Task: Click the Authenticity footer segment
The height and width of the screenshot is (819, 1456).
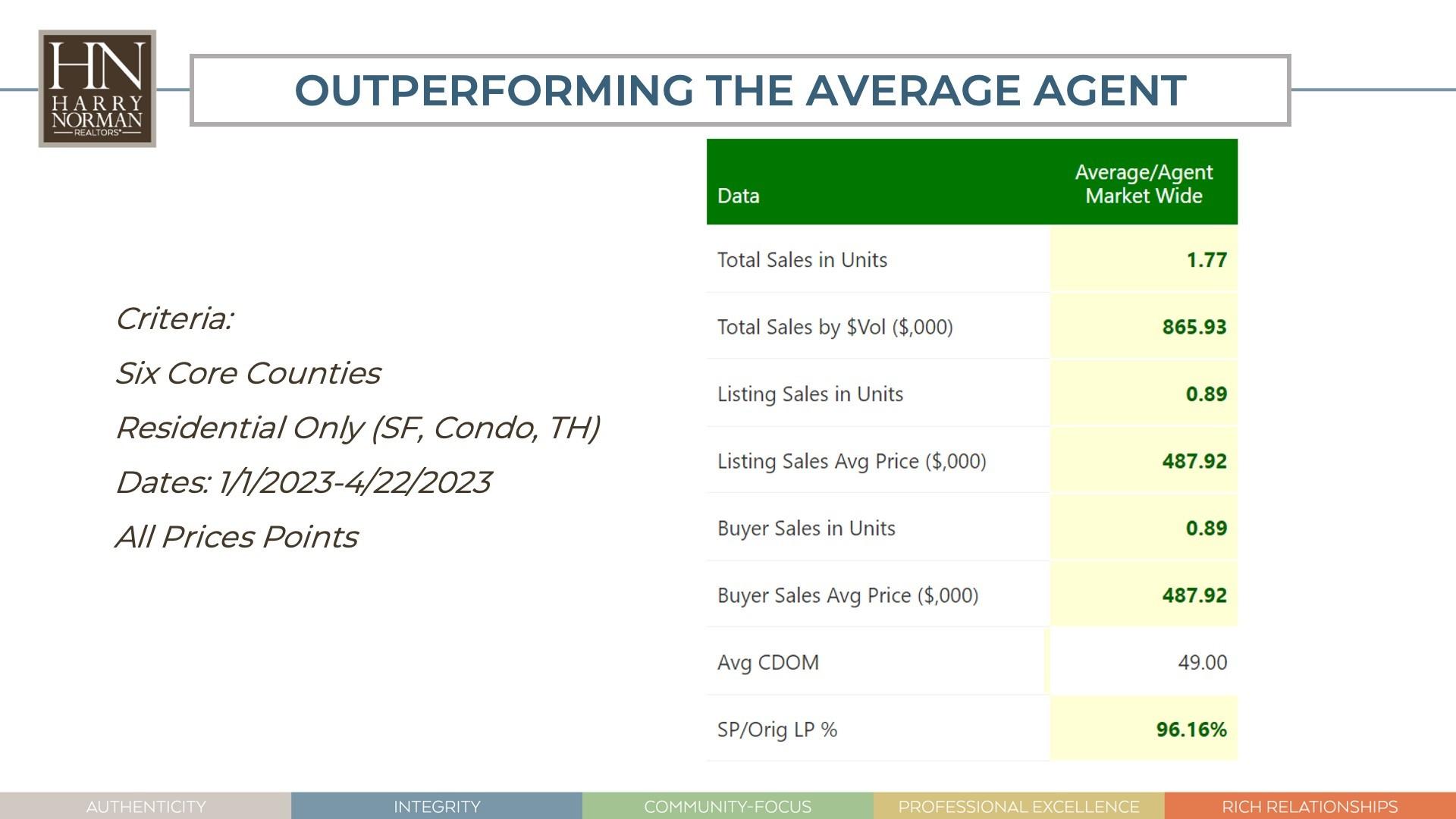Action: point(146,806)
